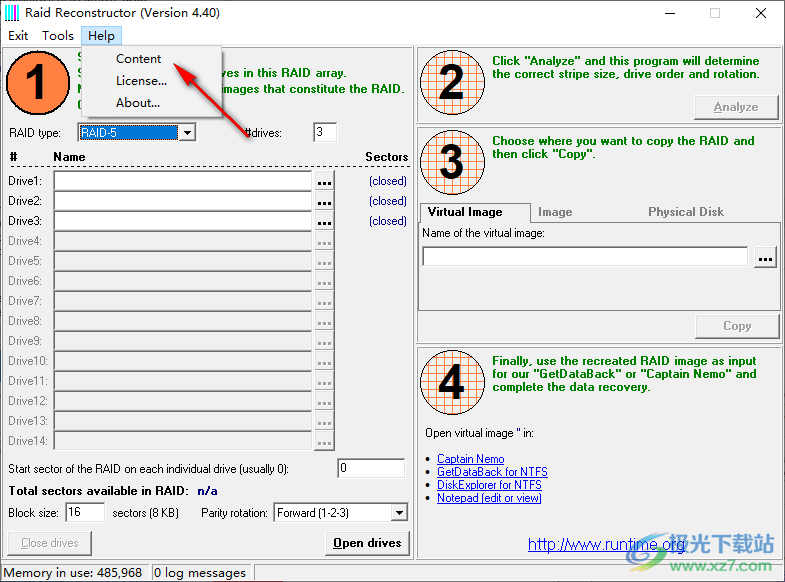
Task: Open the License... menu entry
Action: pyautogui.click(x=141, y=81)
